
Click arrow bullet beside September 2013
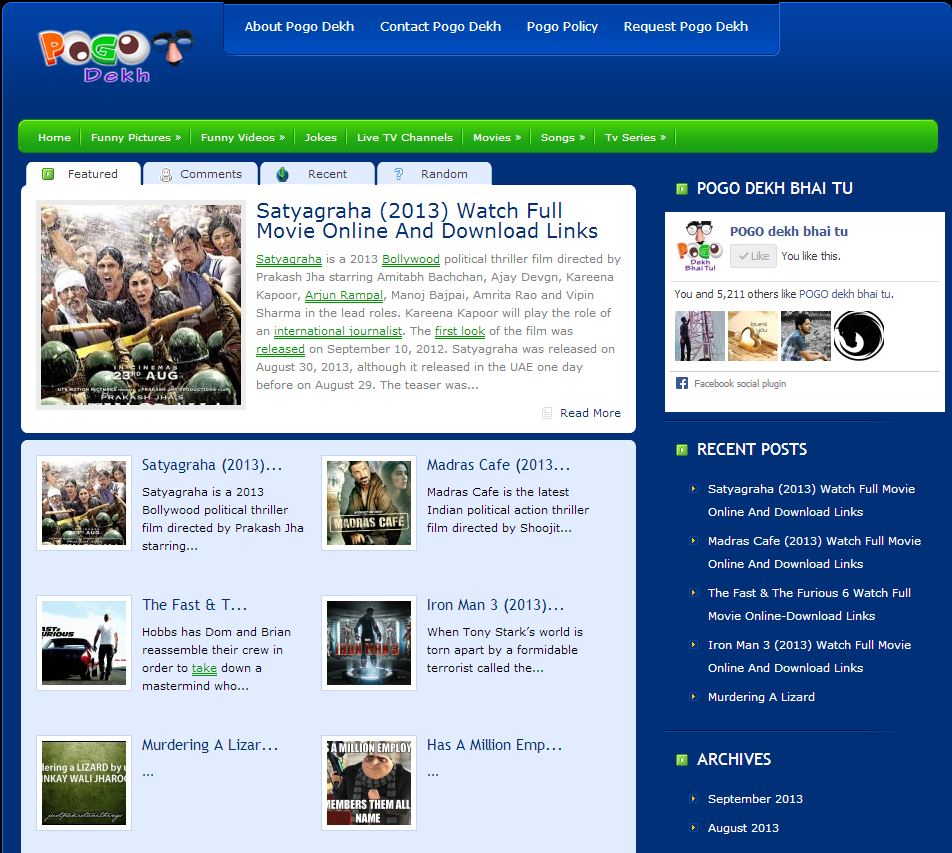pyautogui.click(x=693, y=799)
